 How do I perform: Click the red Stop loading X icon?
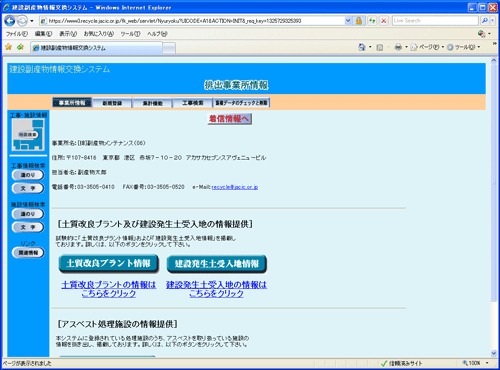(x=384, y=21)
